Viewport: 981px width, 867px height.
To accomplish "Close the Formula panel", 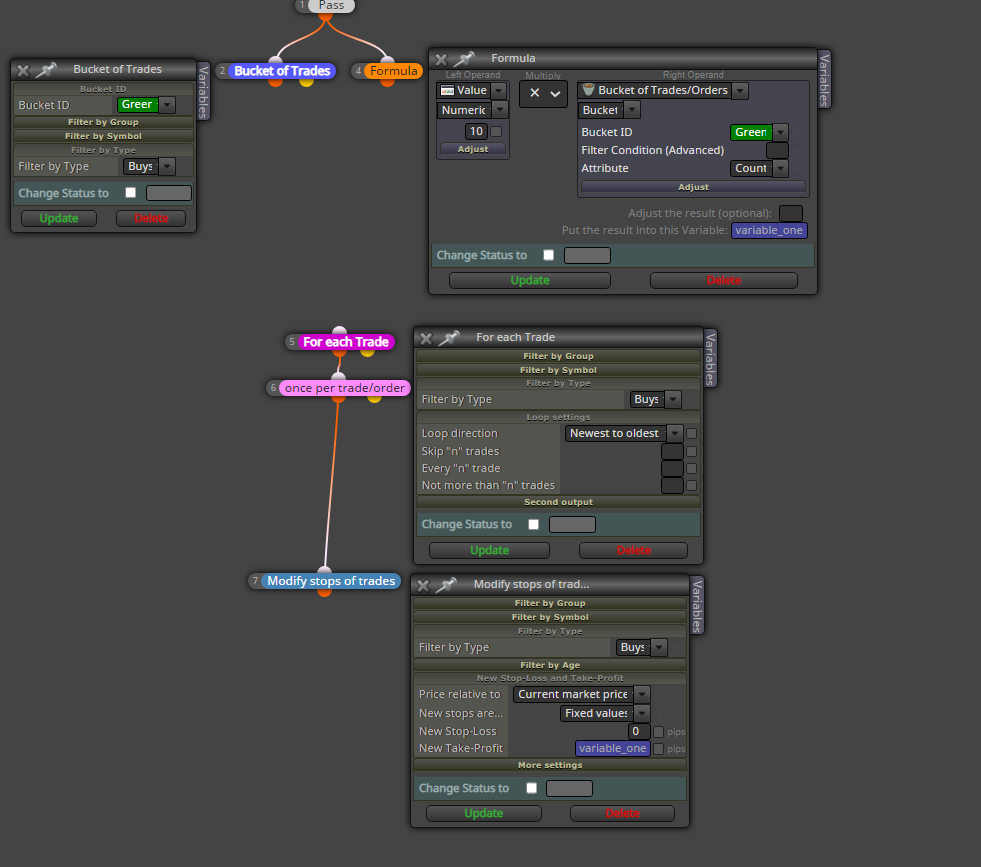I will [441, 59].
